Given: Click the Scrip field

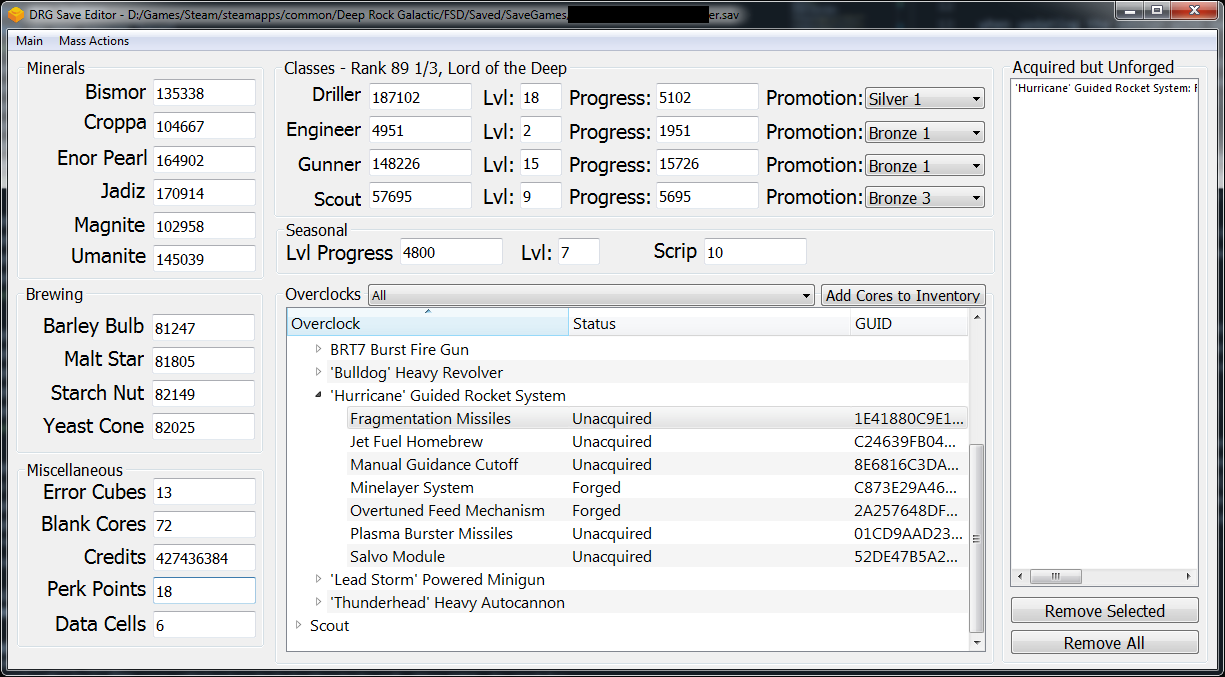Looking at the screenshot, I should 755,252.
